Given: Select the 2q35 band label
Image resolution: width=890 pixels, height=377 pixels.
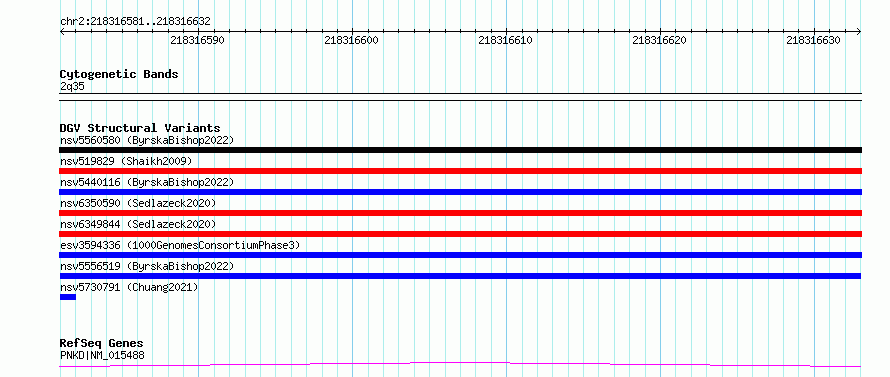Looking at the screenshot, I should [x=72, y=86].
